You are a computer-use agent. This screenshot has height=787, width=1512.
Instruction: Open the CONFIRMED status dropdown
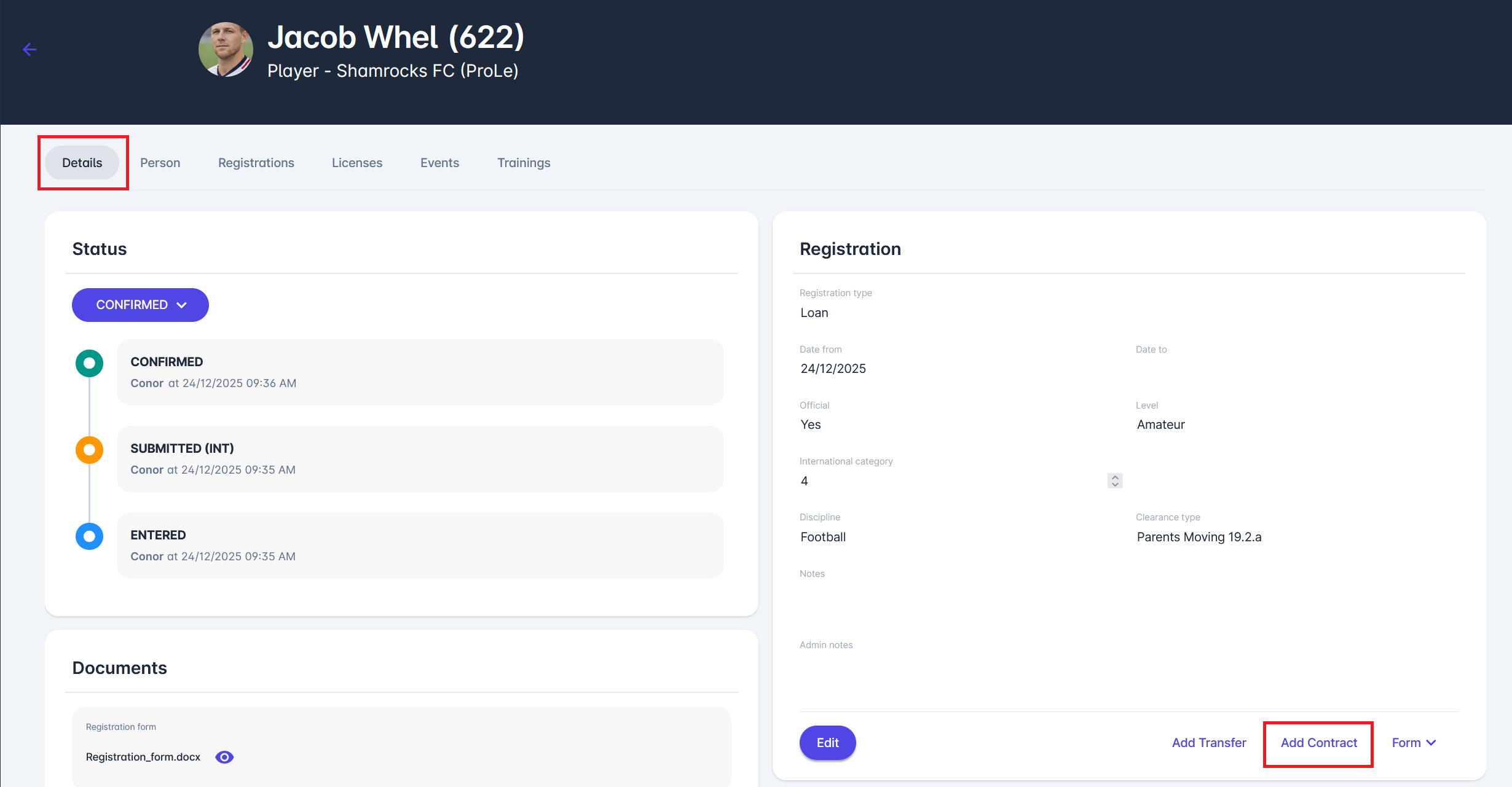(140, 305)
